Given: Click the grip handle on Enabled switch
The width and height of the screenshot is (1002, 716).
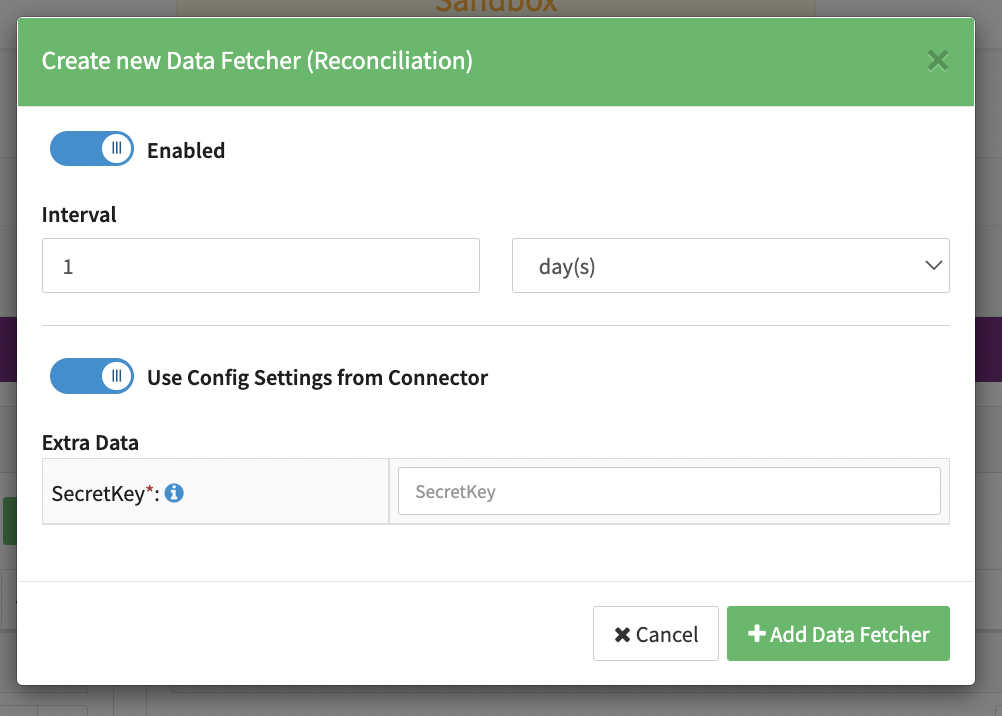Looking at the screenshot, I should (117, 149).
